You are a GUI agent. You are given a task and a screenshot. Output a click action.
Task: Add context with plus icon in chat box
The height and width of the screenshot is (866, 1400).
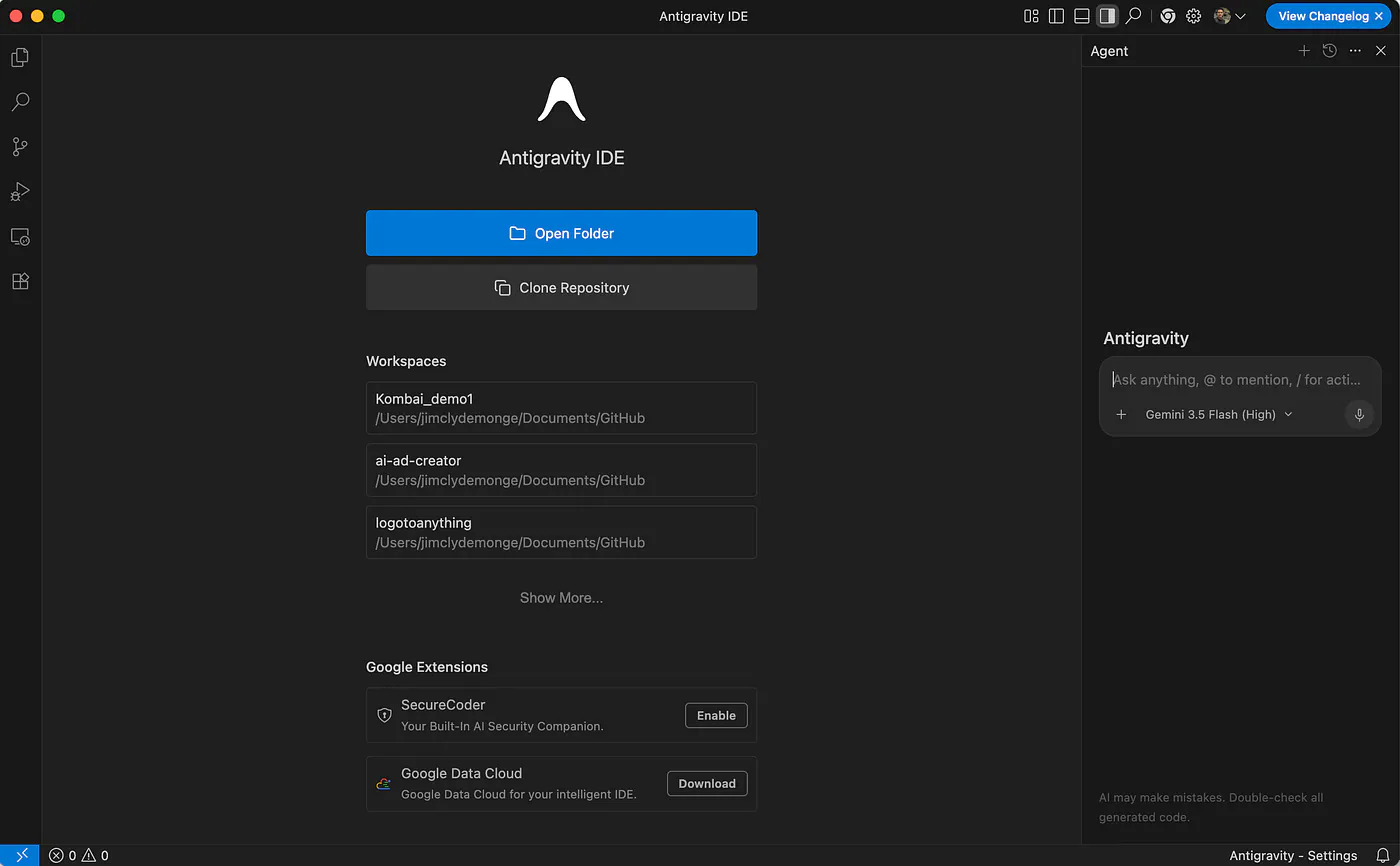(x=1121, y=414)
